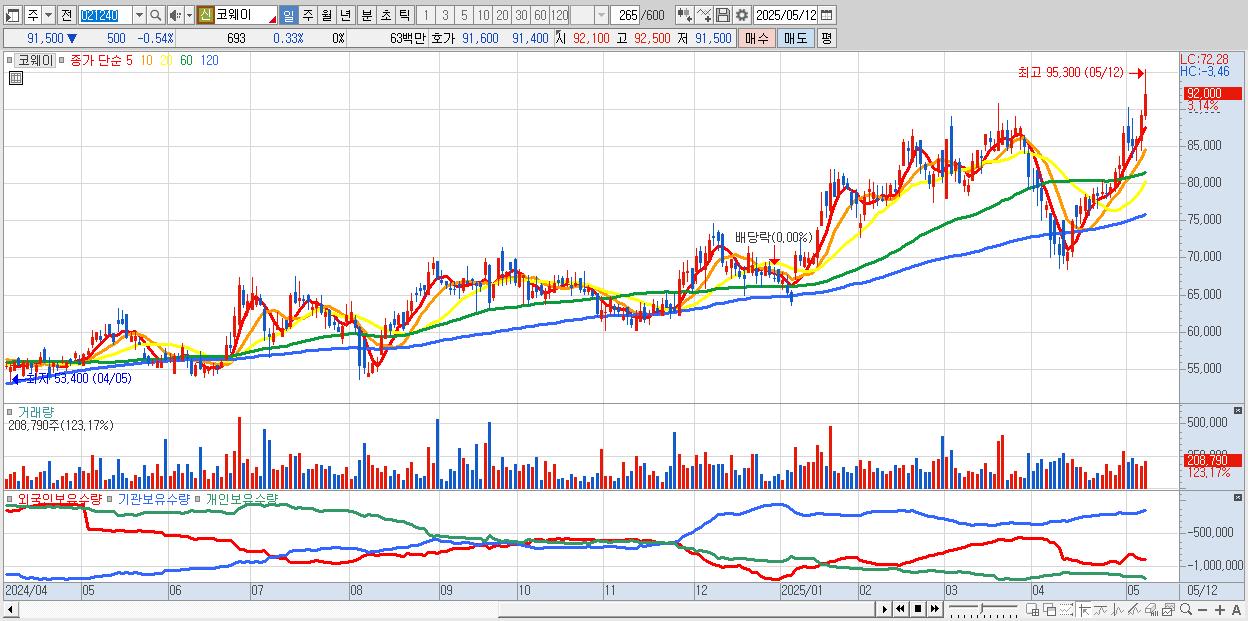The height and width of the screenshot is (621, 1248).
Task: Click the 배당락(0.00%) marker label
Action: [774, 238]
